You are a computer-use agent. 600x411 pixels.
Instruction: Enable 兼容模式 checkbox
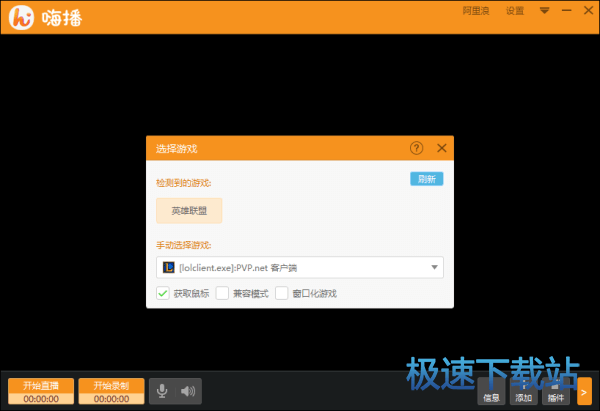(222, 294)
